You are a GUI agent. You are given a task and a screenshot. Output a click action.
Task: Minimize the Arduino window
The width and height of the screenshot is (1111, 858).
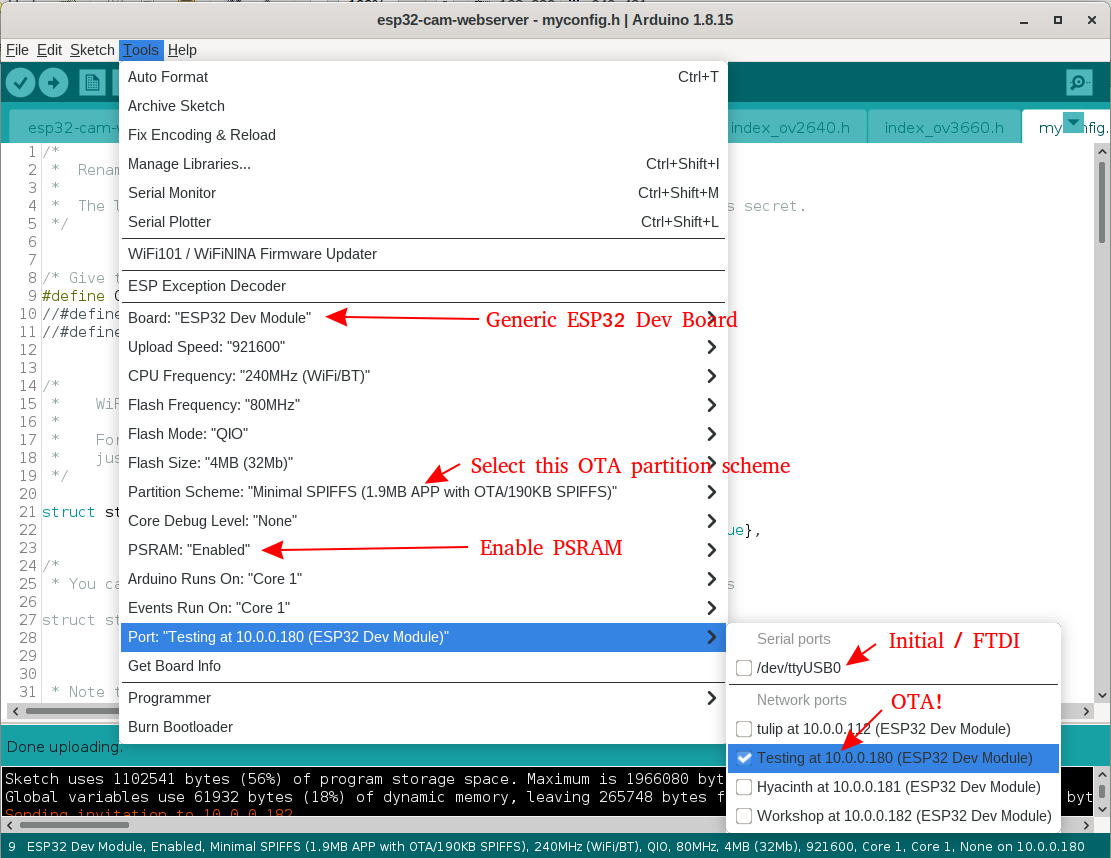[1024, 21]
